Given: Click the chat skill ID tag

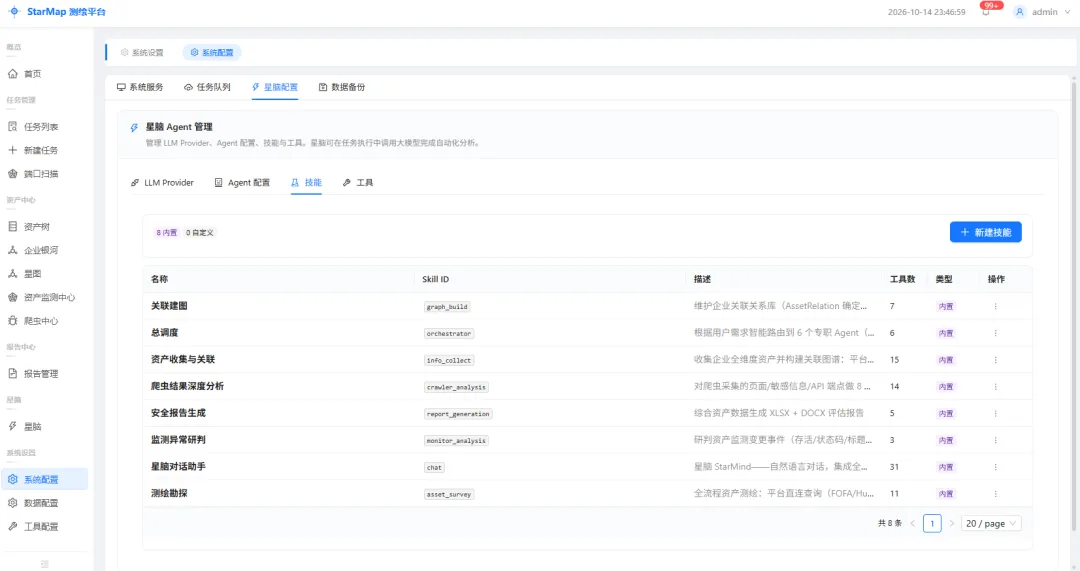Looking at the screenshot, I should tap(434, 467).
